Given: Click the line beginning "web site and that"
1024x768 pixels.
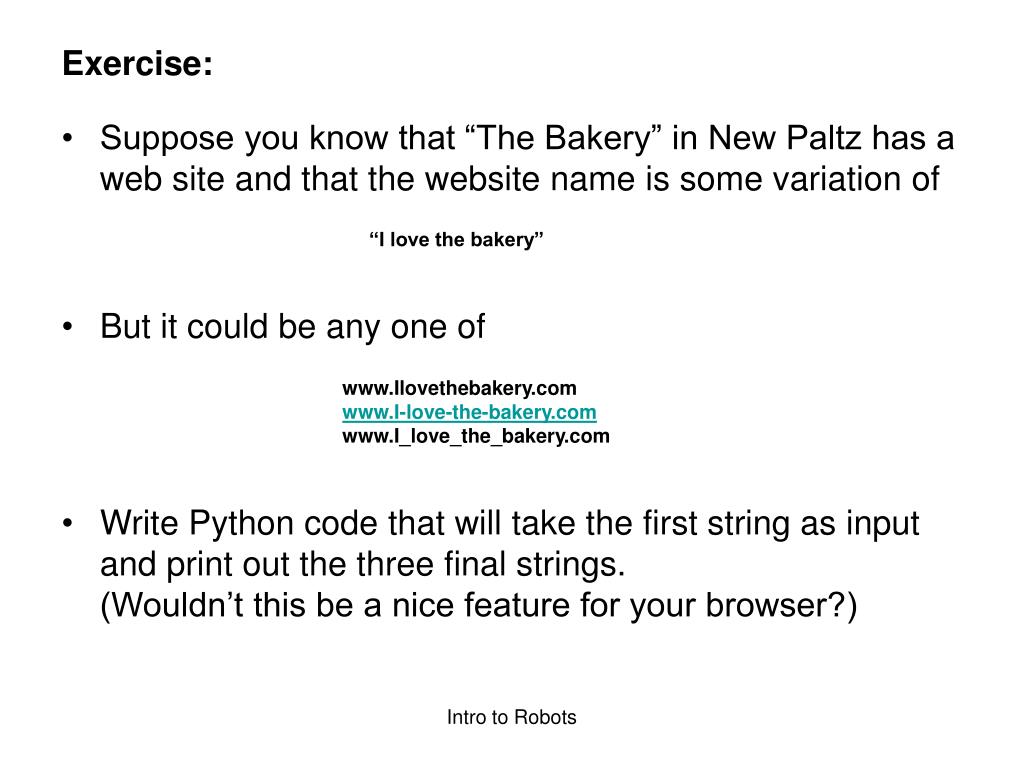Looking at the screenshot, I should pos(520,179).
